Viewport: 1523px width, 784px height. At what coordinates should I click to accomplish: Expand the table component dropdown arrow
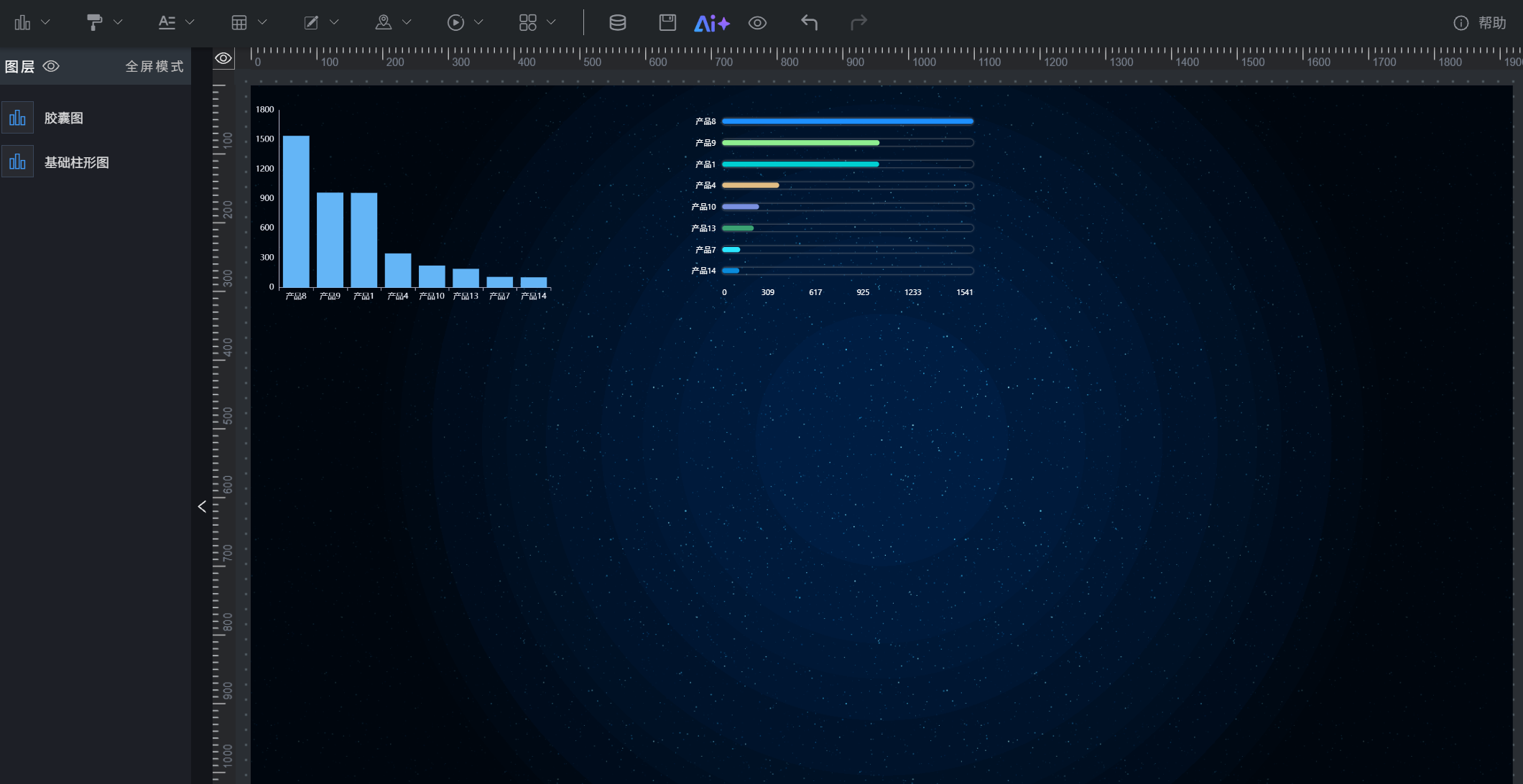pyautogui.click(x=262, y=23)
